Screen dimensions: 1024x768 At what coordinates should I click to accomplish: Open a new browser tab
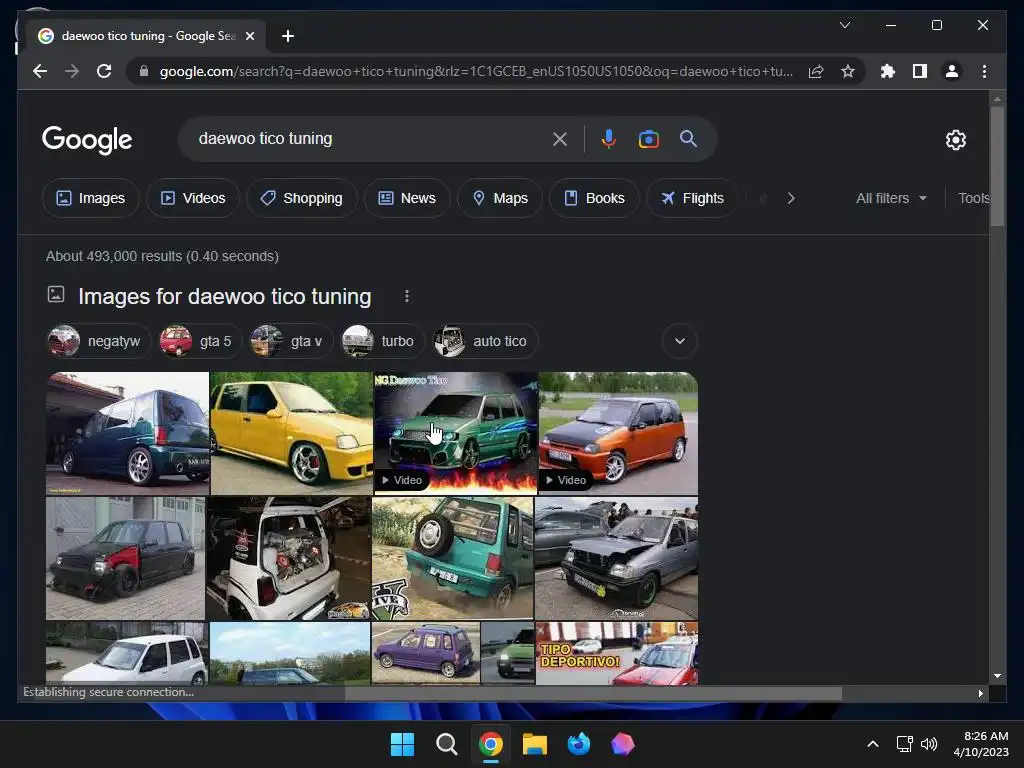pyautogui.click(x=288, y=36)
